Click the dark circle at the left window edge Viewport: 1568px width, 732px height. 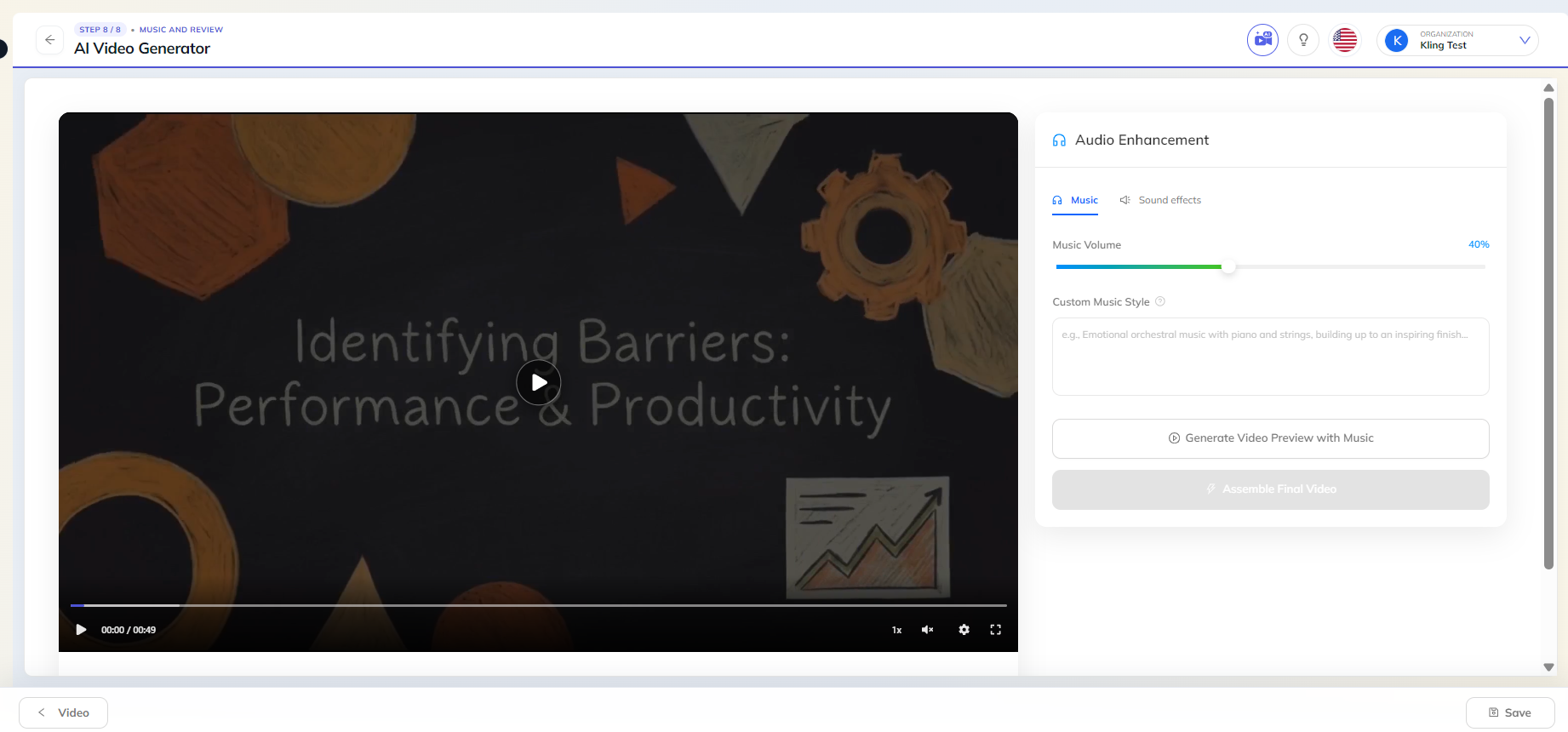click(3, 49)
